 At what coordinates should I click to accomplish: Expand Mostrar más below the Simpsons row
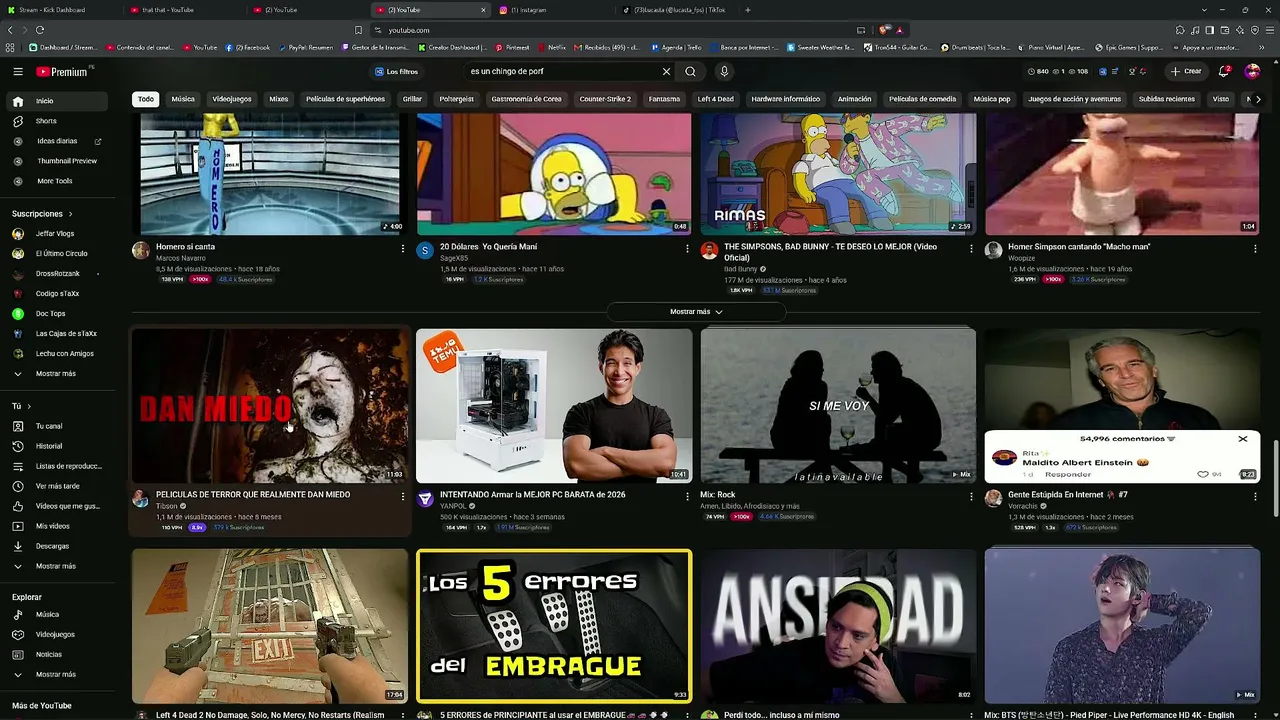pyautogui.click(x=696, y=312)
